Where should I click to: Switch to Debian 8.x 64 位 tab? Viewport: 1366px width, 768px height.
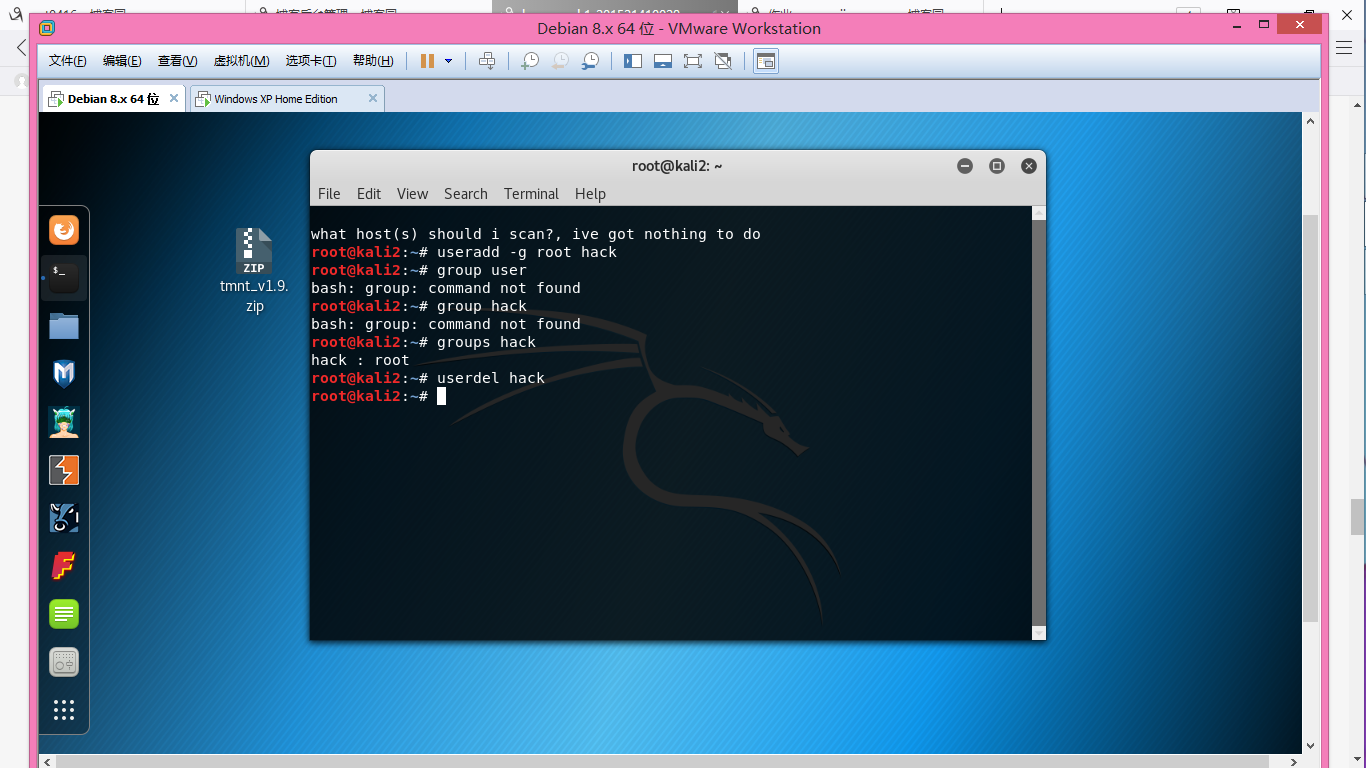tap(112, 99)
